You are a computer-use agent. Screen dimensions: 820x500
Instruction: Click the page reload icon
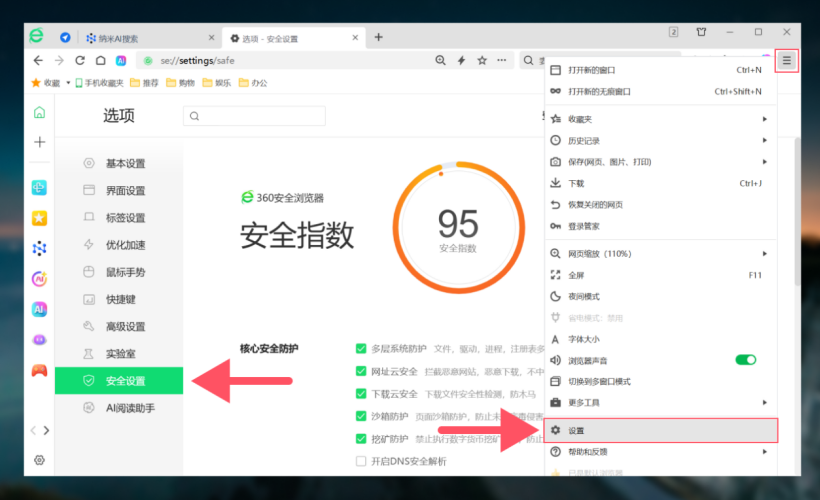point(81,60)
